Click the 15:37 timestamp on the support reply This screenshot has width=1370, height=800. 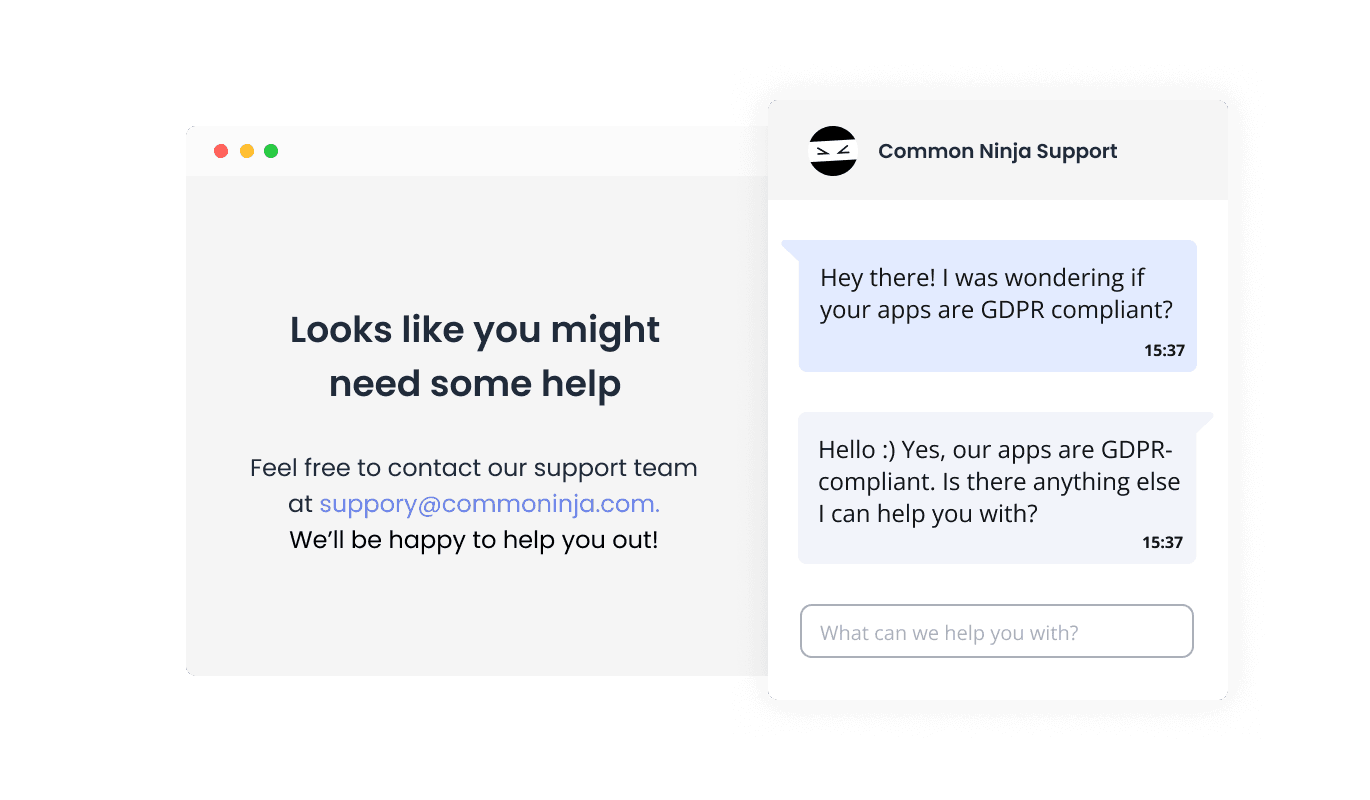point(1162,543)
